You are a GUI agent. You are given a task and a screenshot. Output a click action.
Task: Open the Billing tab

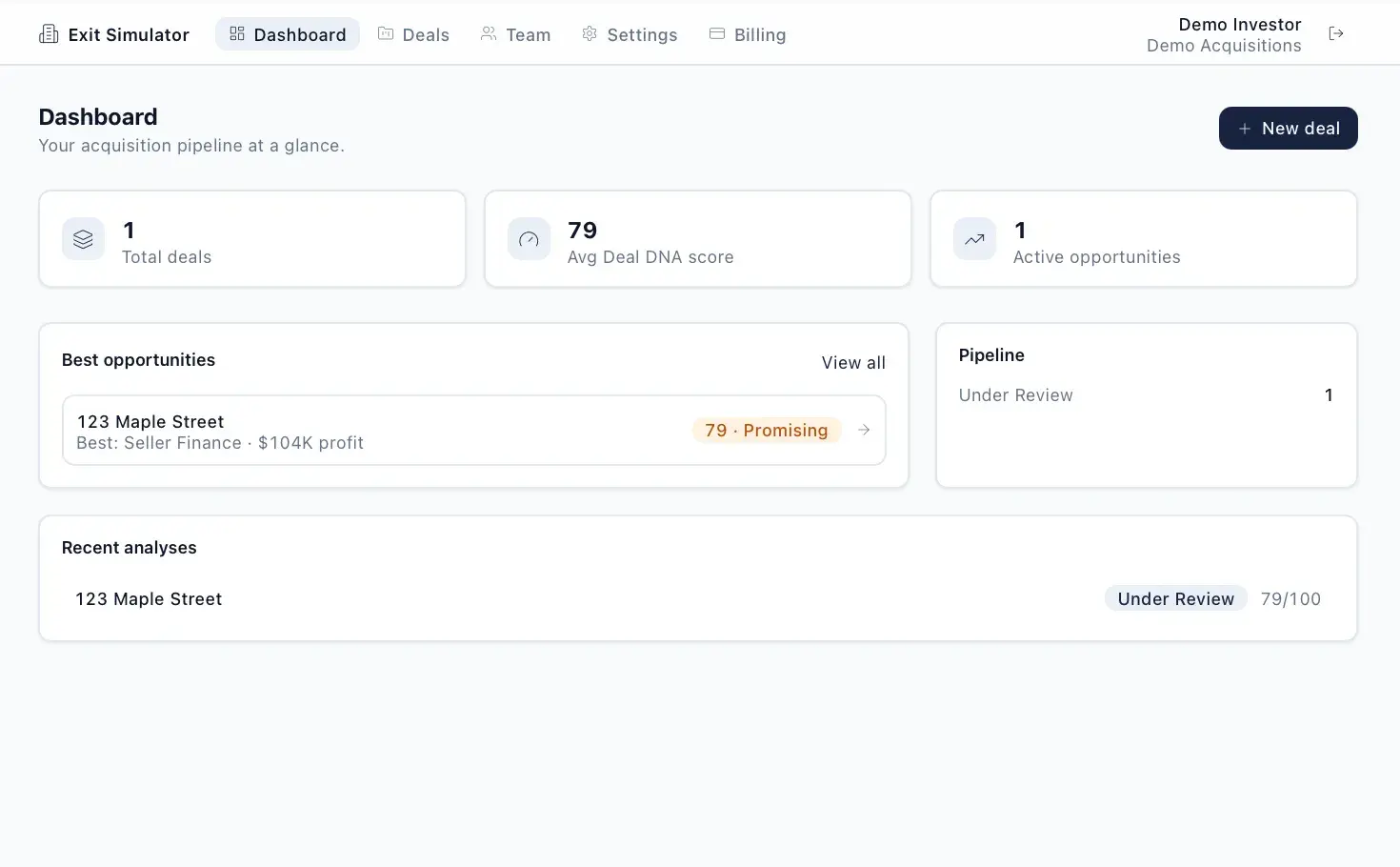coord(748,34)
